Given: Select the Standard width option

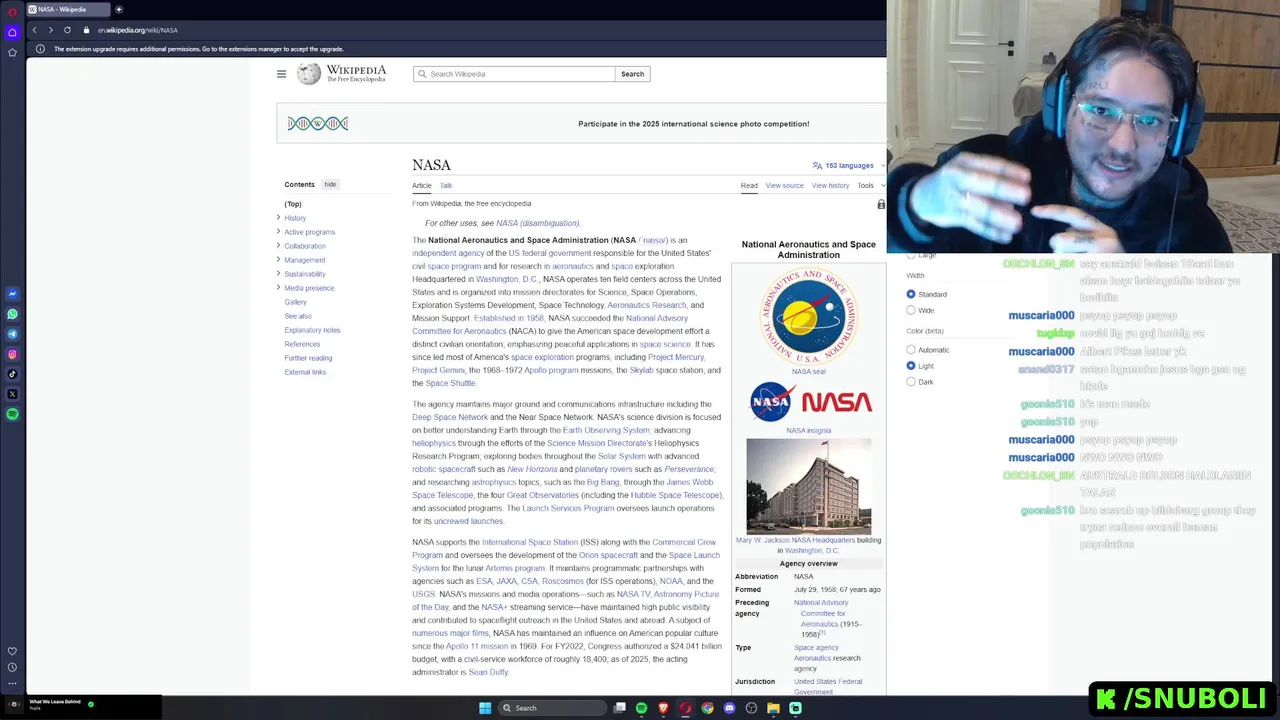Looking at the screenshot, I should [x=911, y=294].
